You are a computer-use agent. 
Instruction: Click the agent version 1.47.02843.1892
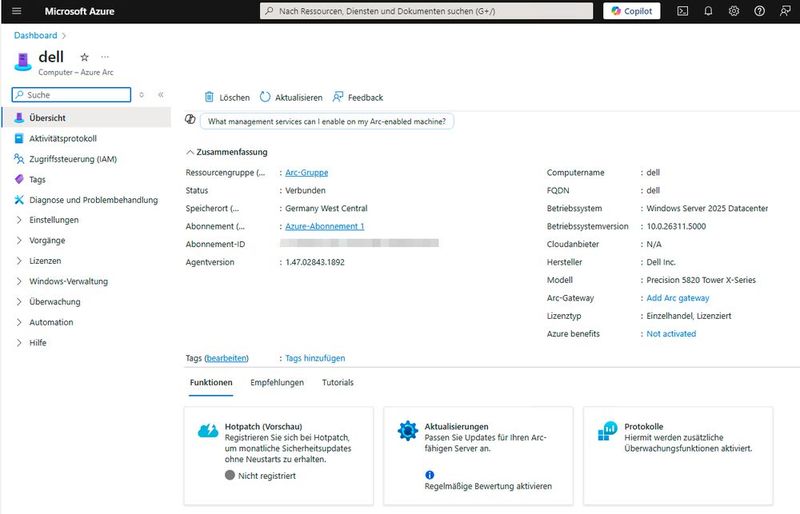[x=315, y=262]
